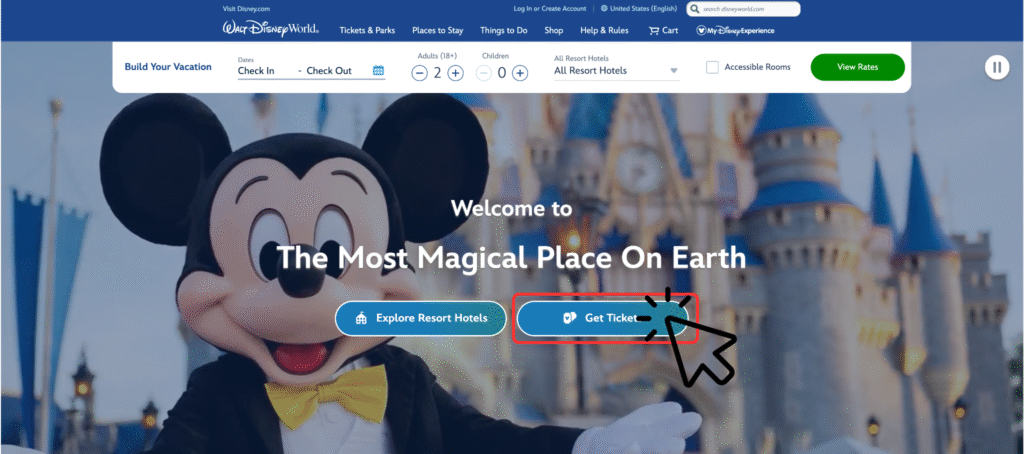This screenshot has width=1024, height=454.
Task: Expand the All Resort Hotels dropdown
Action: [x=616, y=71]
